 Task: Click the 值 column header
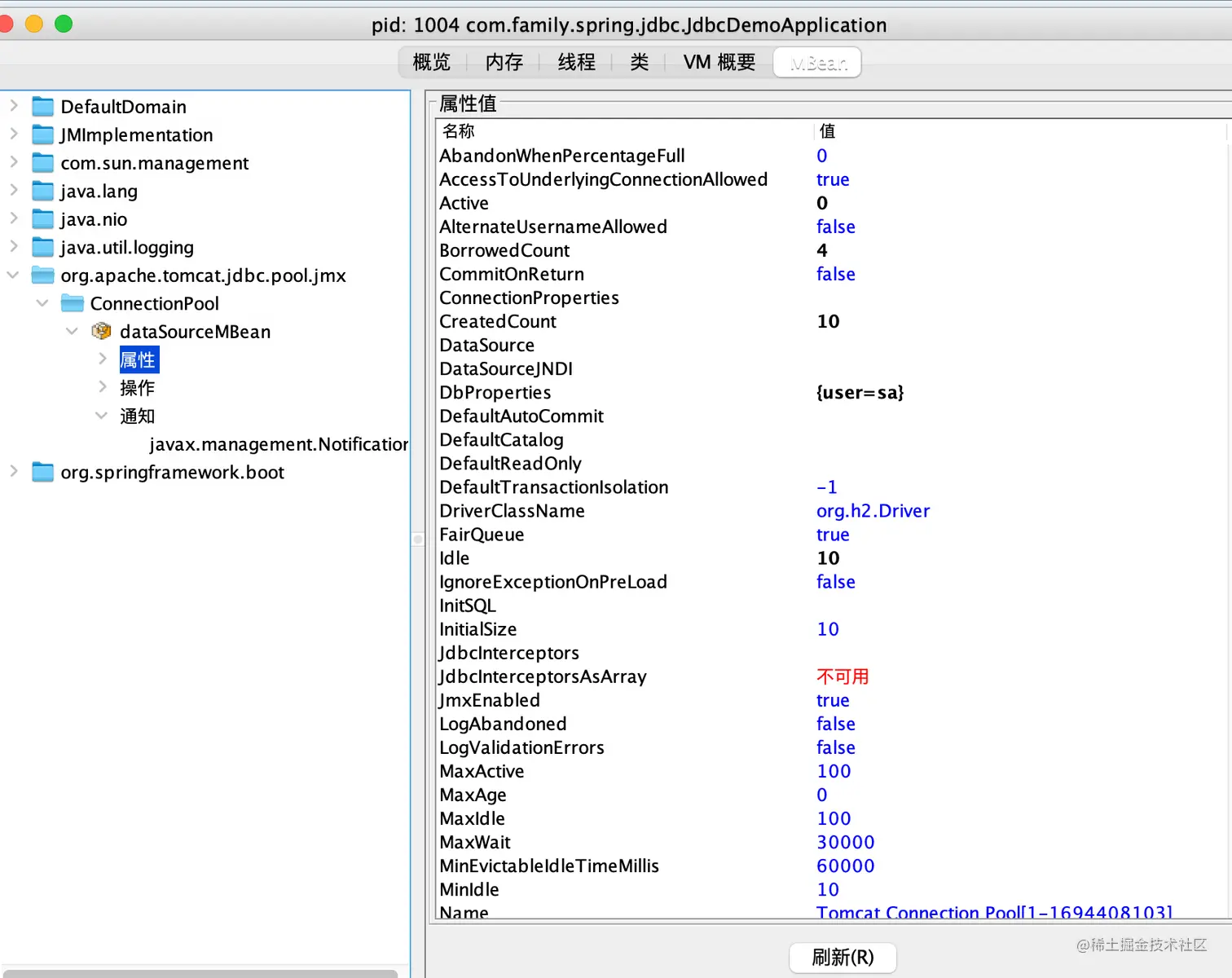(1020, 131)
